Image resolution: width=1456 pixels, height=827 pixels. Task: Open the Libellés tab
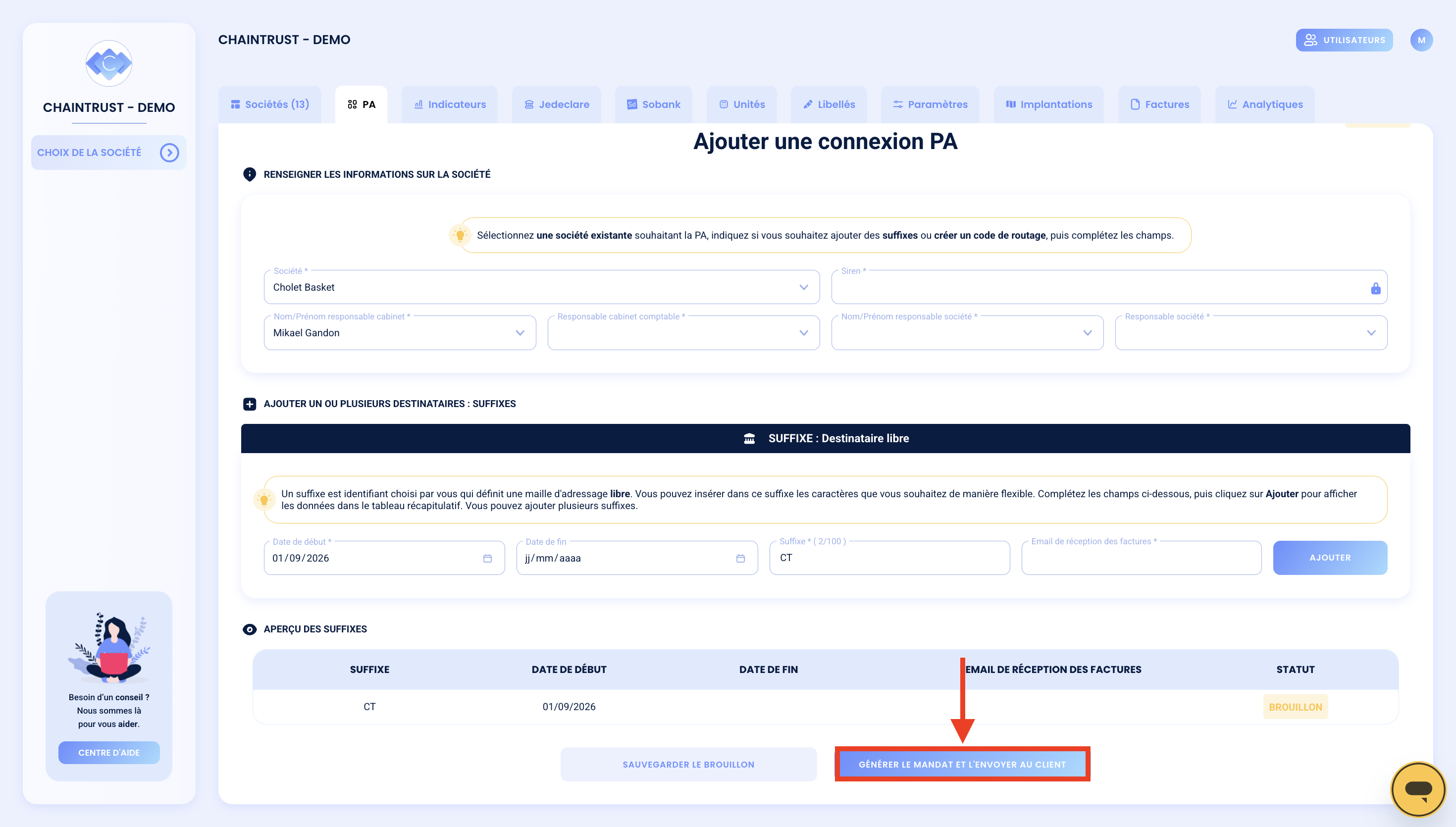coord(829,104)
